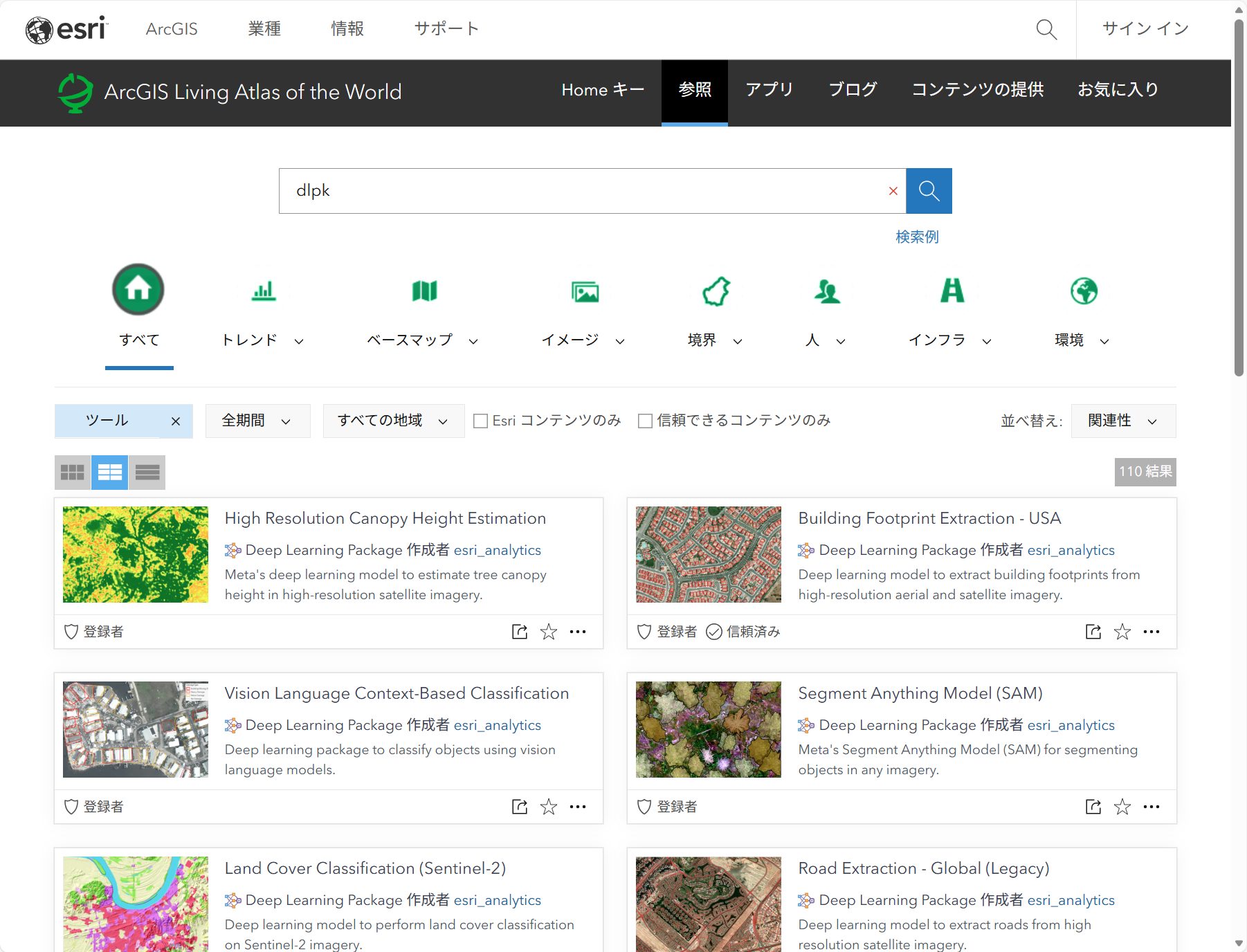Open the アプリ tab
The width and height of the screenshot is (1247, 952).
click(x=769, y=90)
